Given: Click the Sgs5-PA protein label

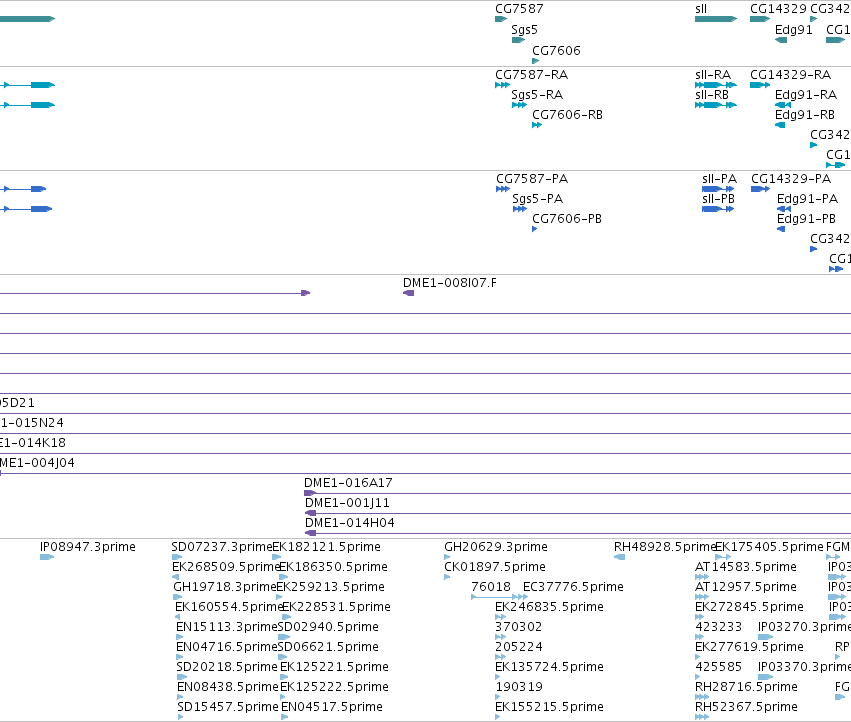Looking at the screenshot, I should coord(537,199).
